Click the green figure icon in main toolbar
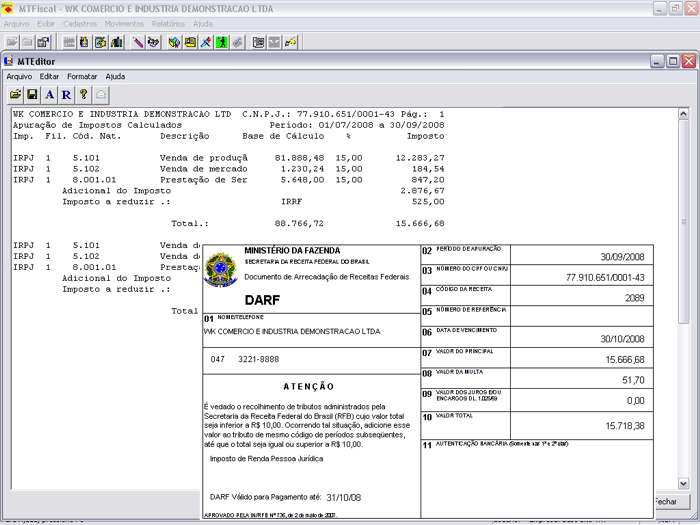This screenshot has width=700, height=525. pyautogui.click(x=222, y=42)
